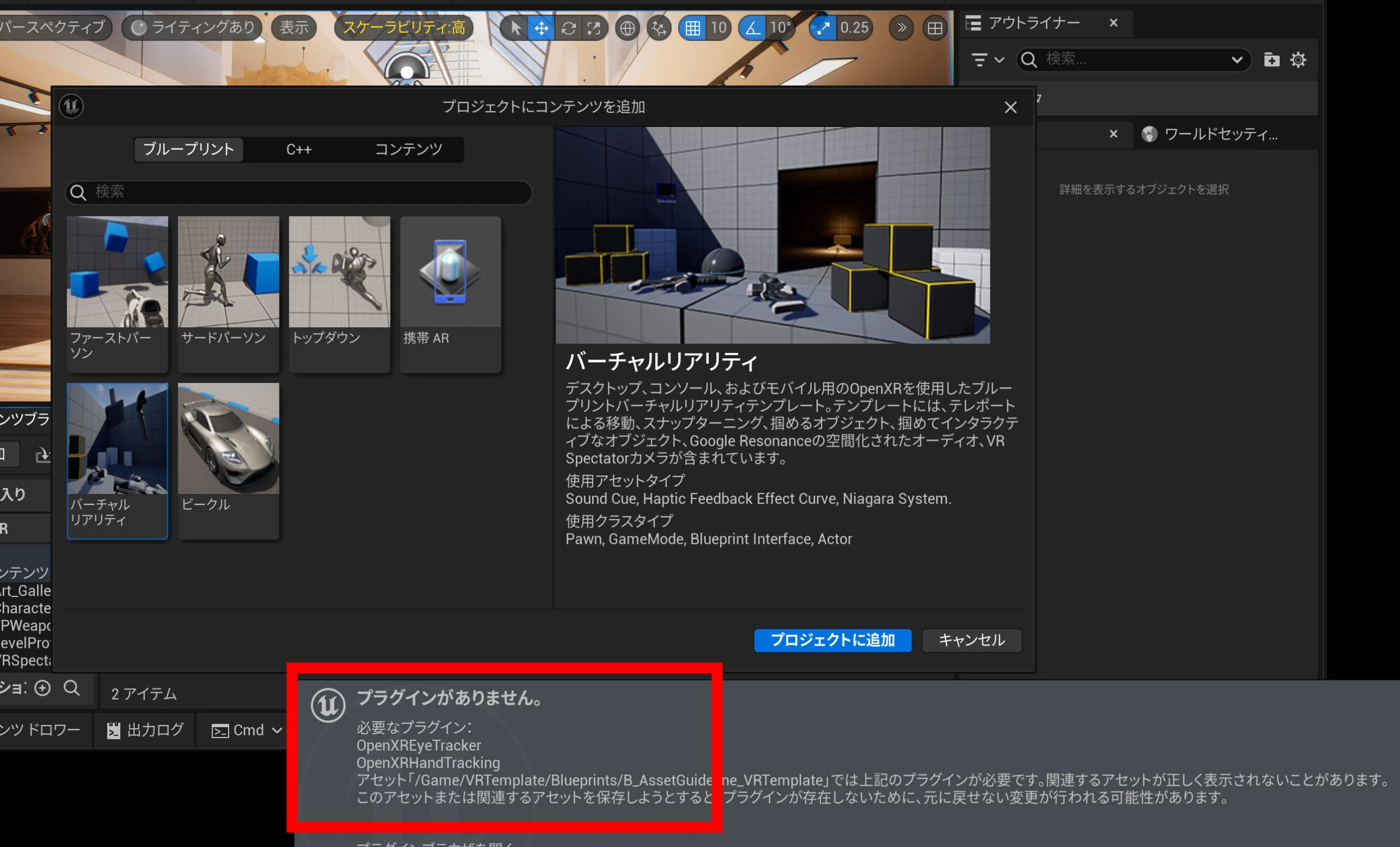Switch to the コンテンツ tab

(408, 149)
